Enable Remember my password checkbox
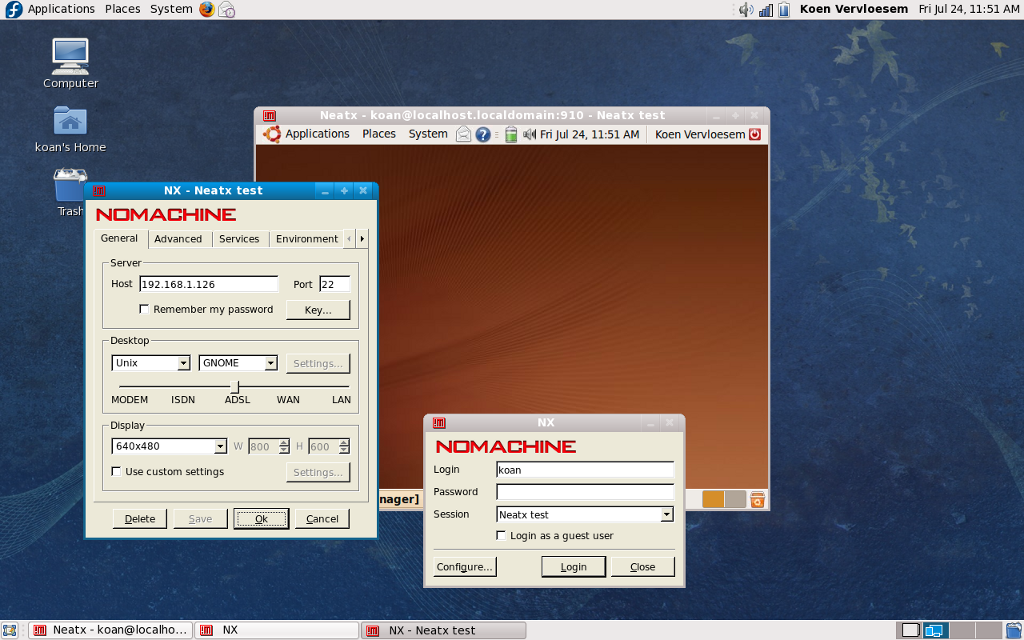Screen dimensions: 1024x640 click(144, 310)
